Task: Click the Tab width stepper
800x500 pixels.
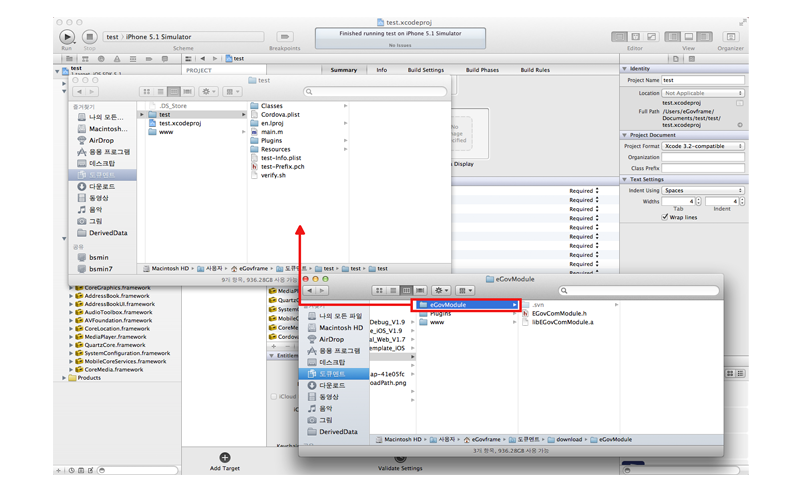Action: (x=698, y=202)
